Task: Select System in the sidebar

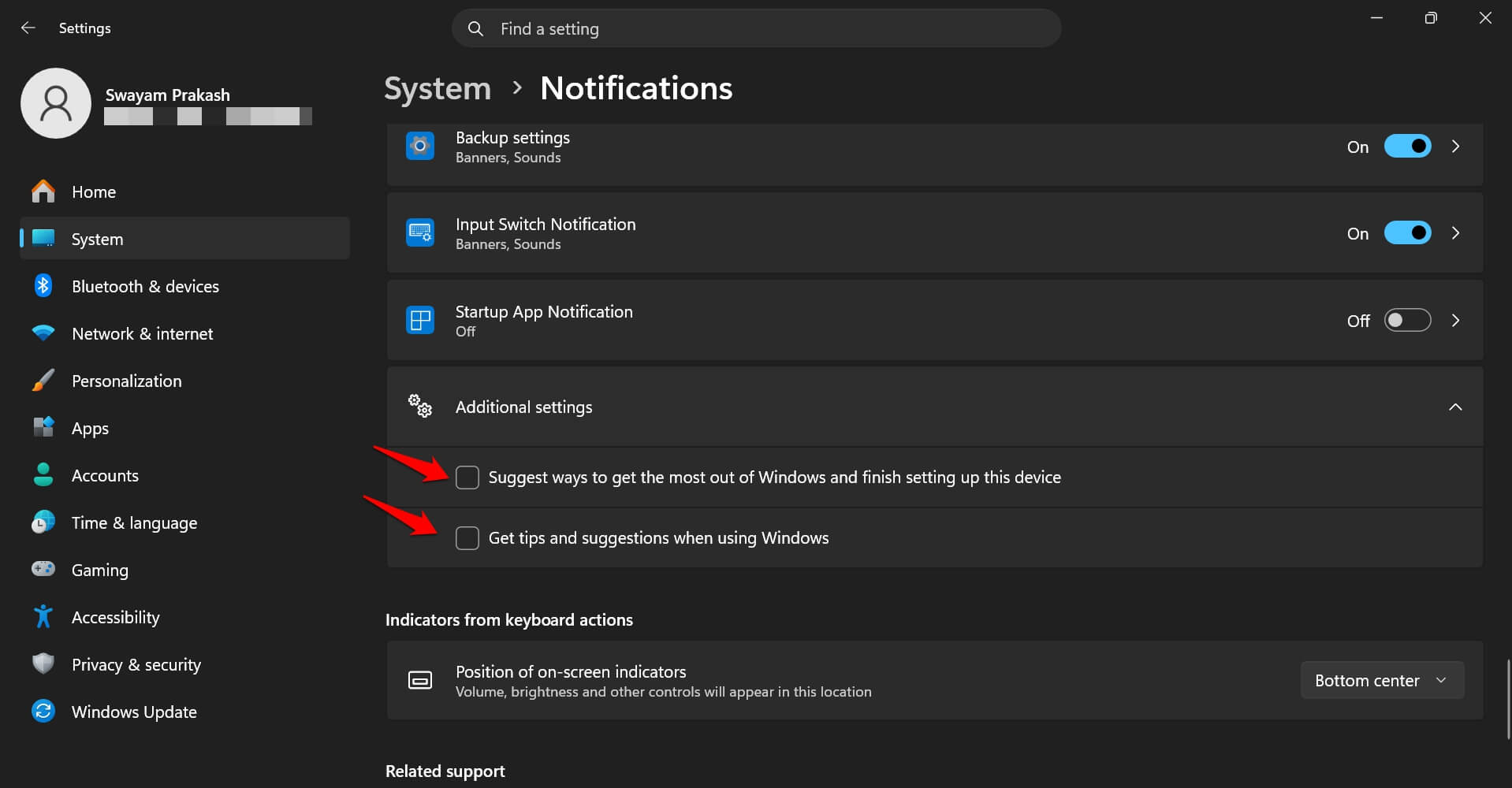Action: click(x=184, y=238)
